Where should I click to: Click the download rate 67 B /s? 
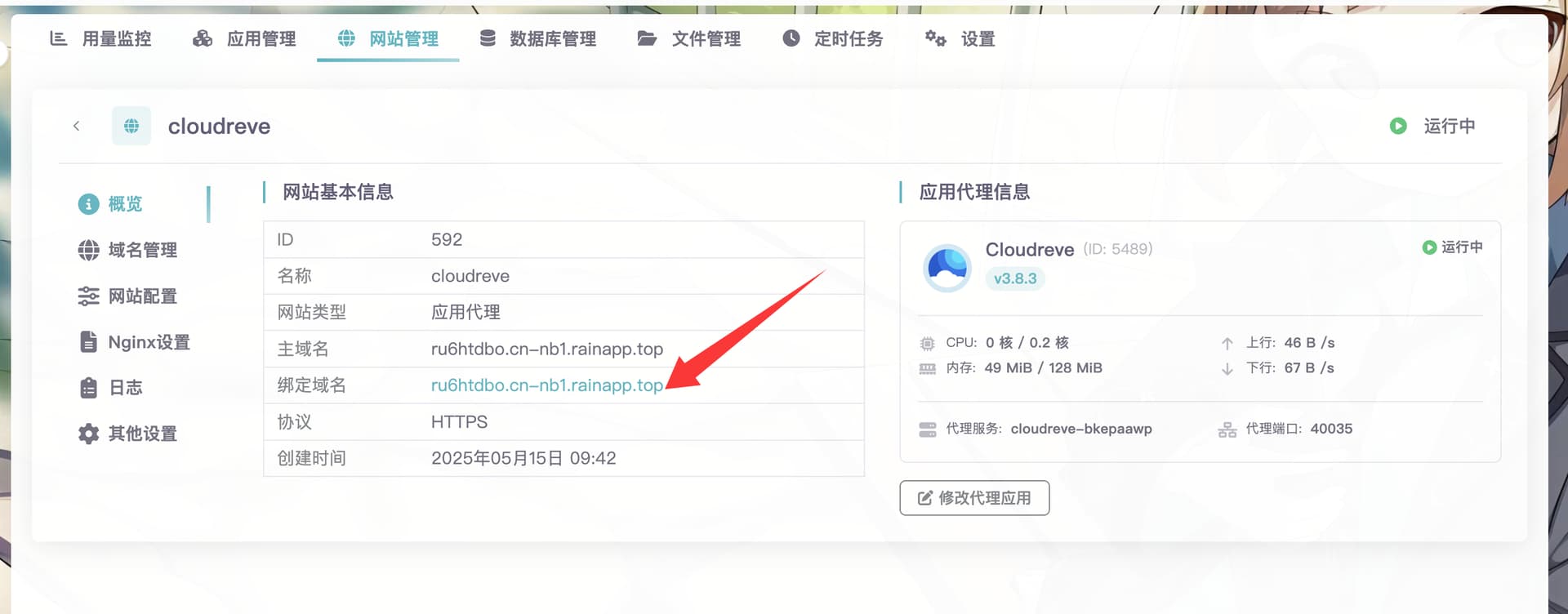1309,368
